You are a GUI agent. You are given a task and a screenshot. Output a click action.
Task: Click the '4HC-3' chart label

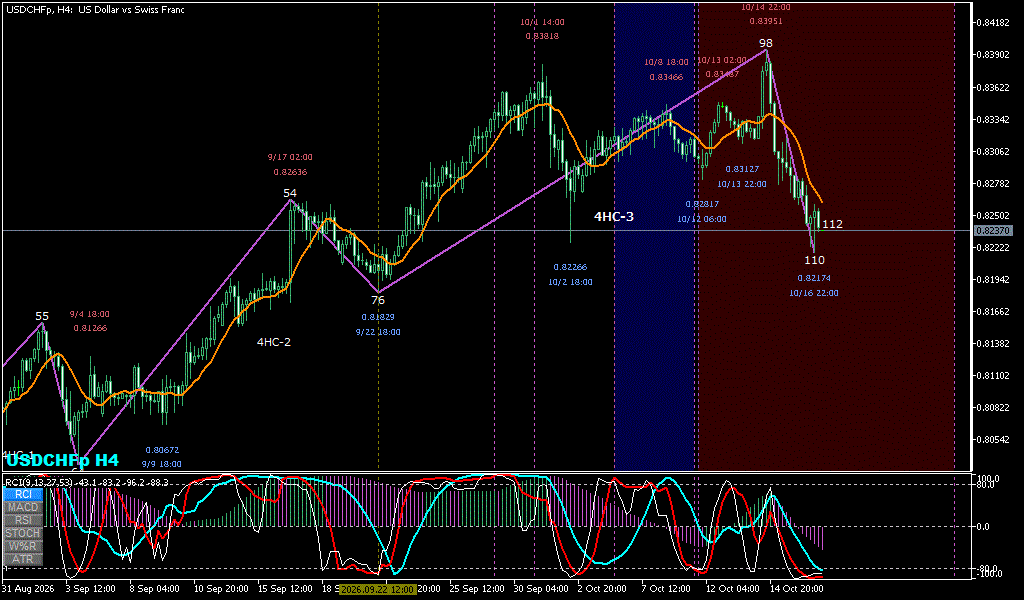[x=614, y=217]
